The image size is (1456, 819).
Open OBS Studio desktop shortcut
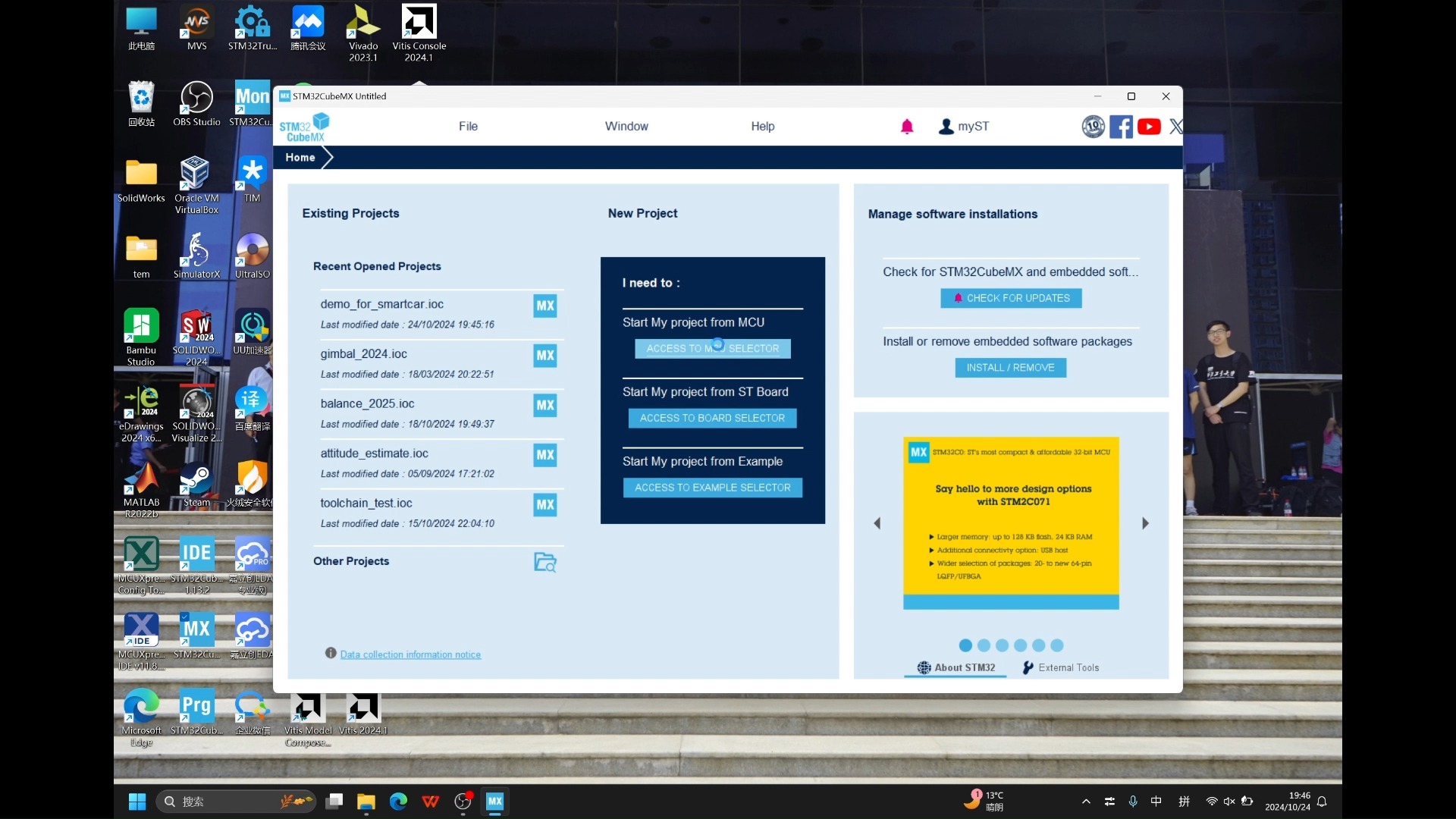[x=196, y=105]
